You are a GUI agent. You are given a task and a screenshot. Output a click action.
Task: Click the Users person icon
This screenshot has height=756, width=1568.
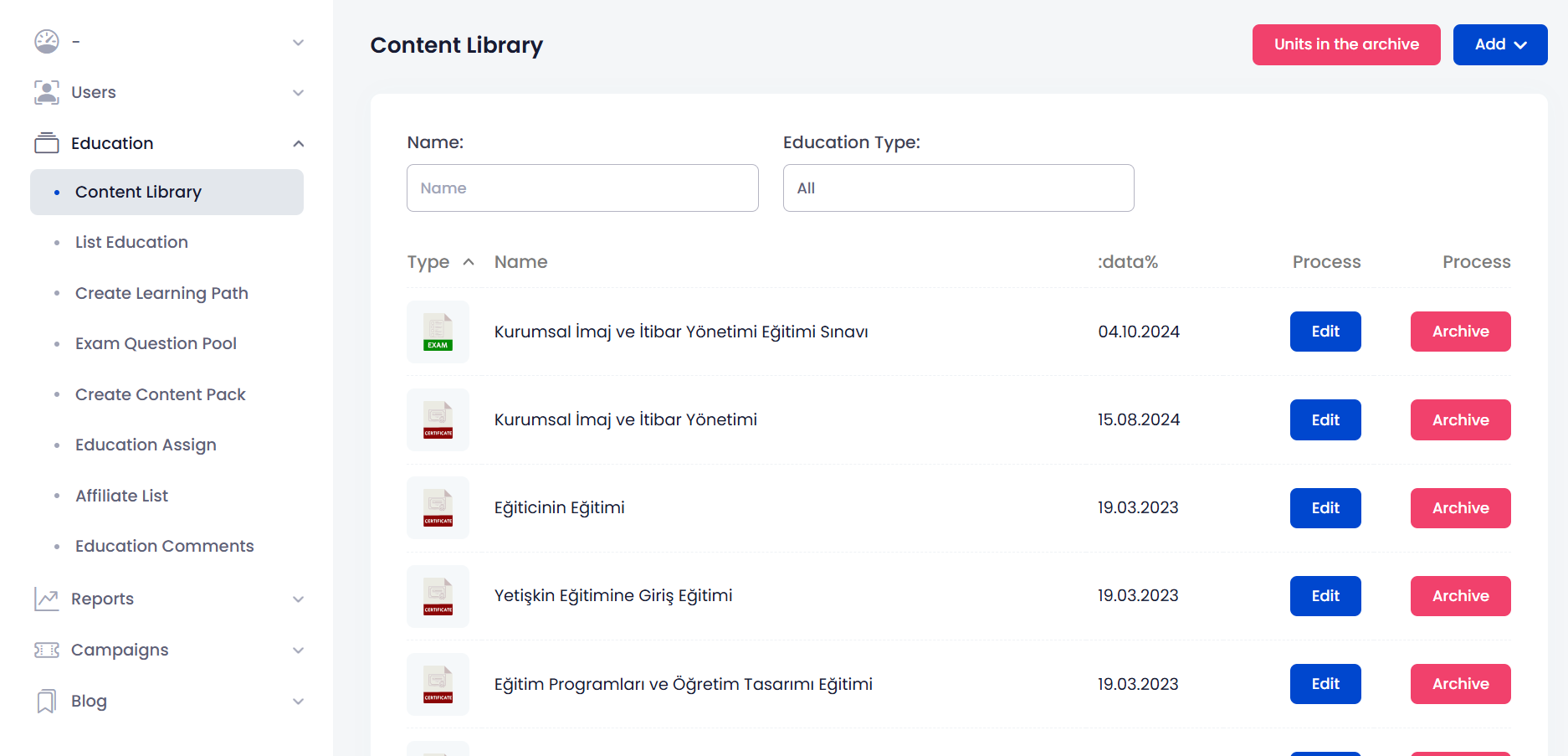47,92
